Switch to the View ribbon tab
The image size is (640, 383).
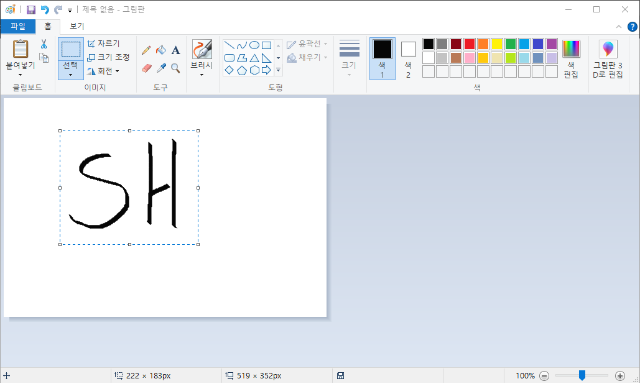76,26
